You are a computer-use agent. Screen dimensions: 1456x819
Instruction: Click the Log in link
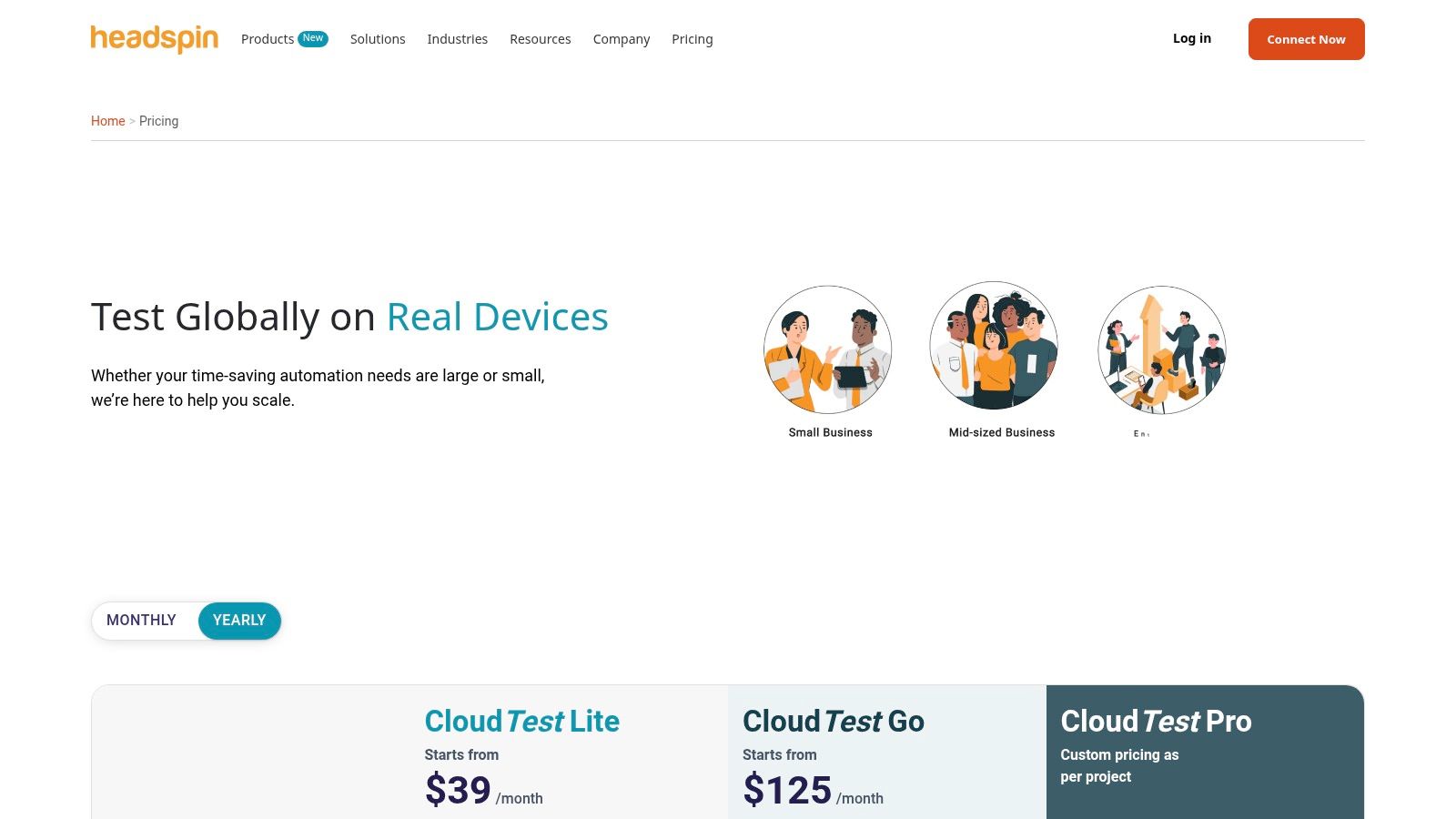coord(1192,38)
